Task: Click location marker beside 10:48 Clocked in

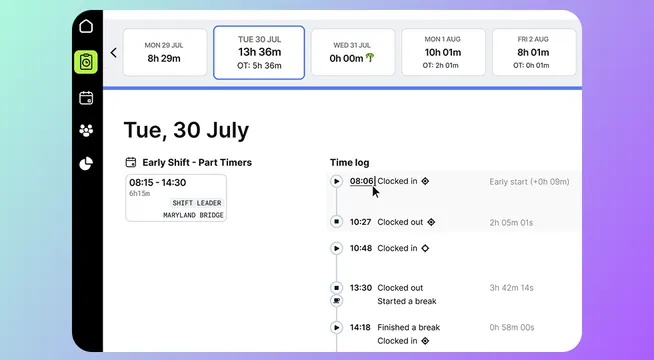Action: point(425,248)
